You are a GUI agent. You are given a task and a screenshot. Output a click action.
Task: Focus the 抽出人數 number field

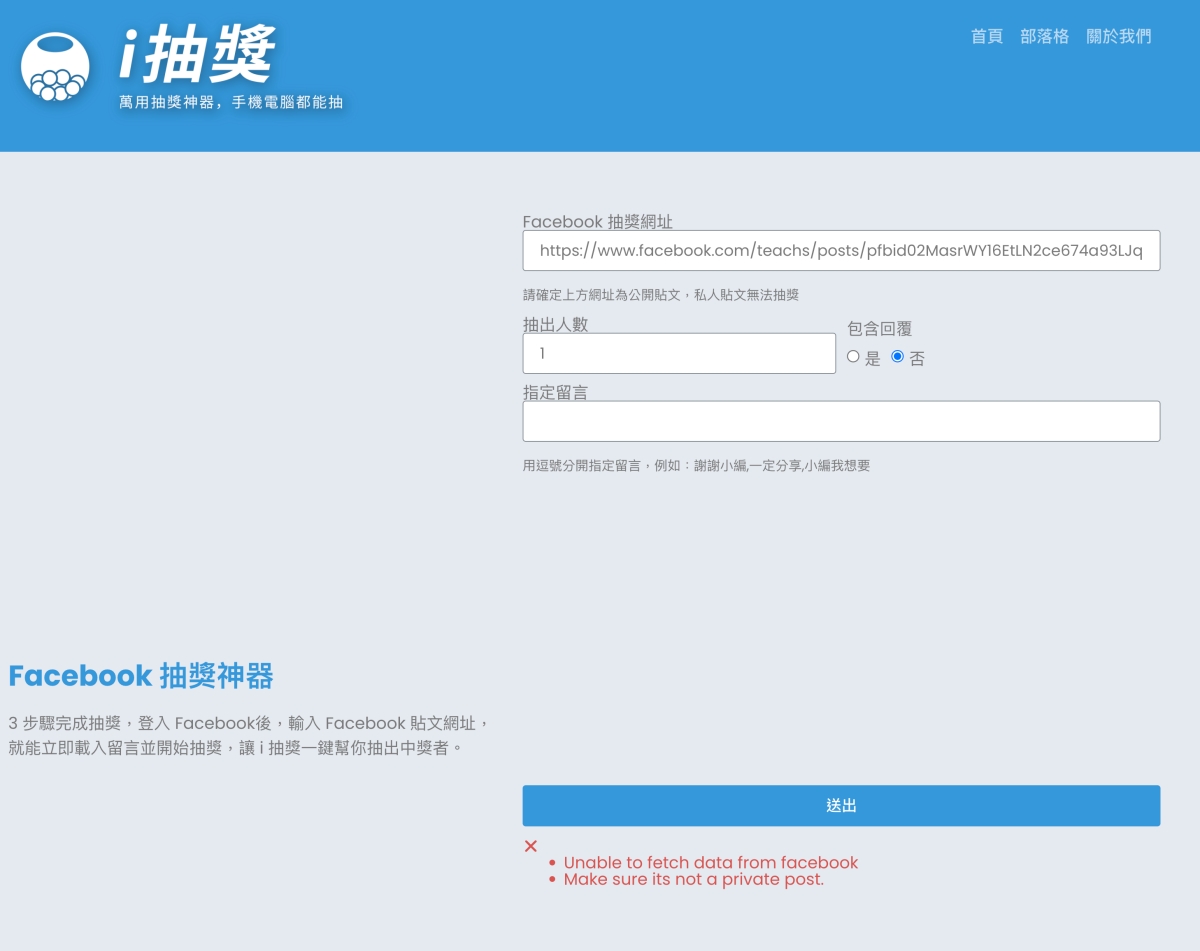(679, 353)
